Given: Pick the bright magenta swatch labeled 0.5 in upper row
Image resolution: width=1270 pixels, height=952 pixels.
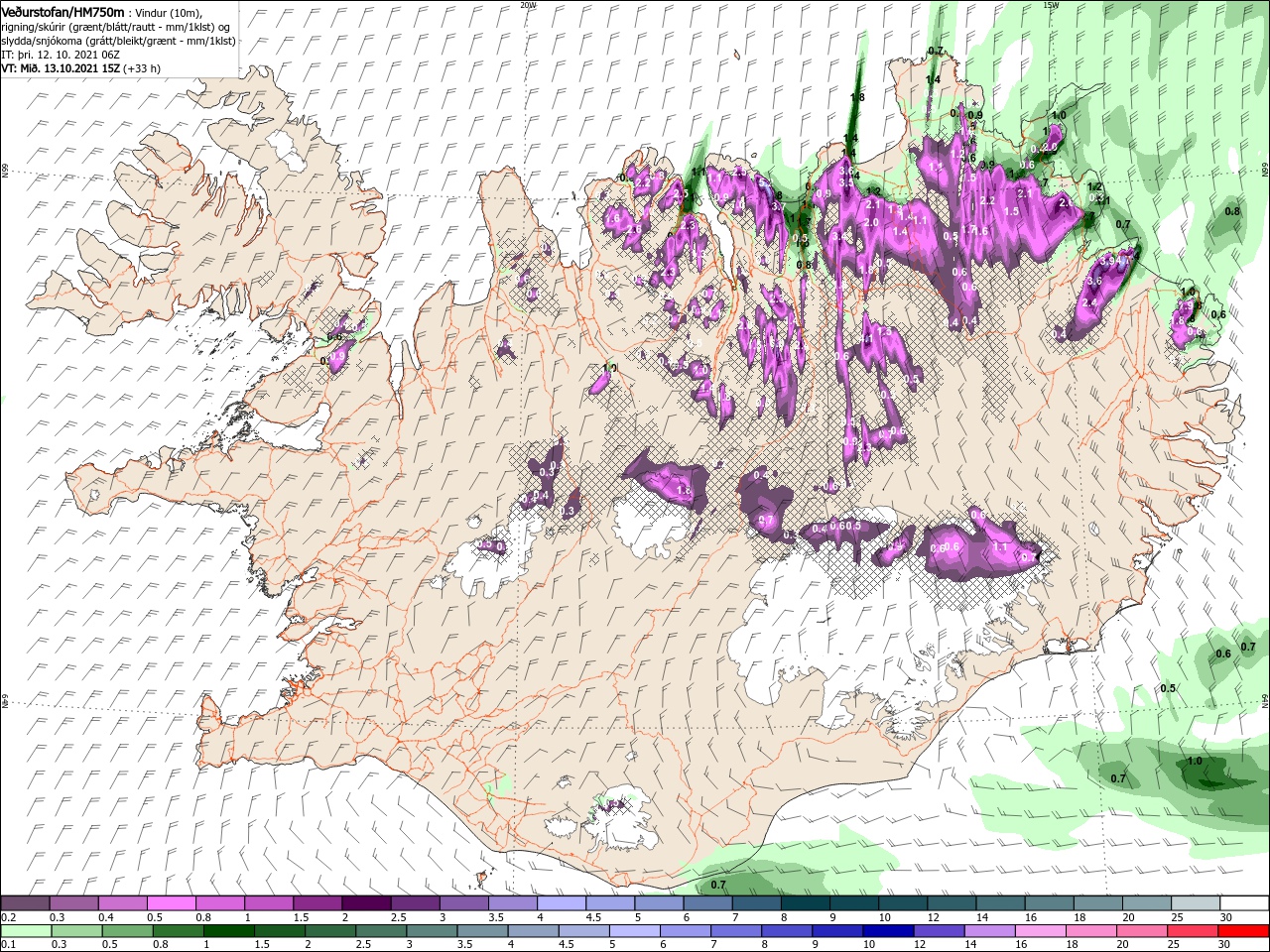Looking at the screenshot, I should point(171,903).
